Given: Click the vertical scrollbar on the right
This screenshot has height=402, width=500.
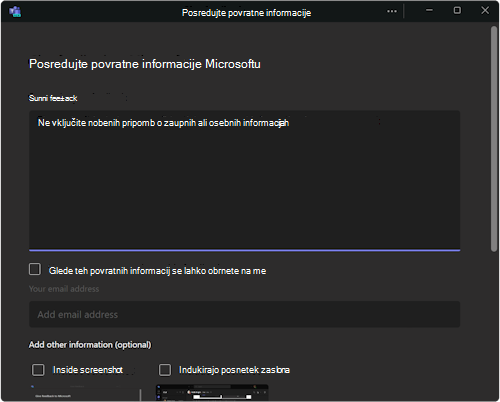Looking at the screenshot, I should (494, 138).
